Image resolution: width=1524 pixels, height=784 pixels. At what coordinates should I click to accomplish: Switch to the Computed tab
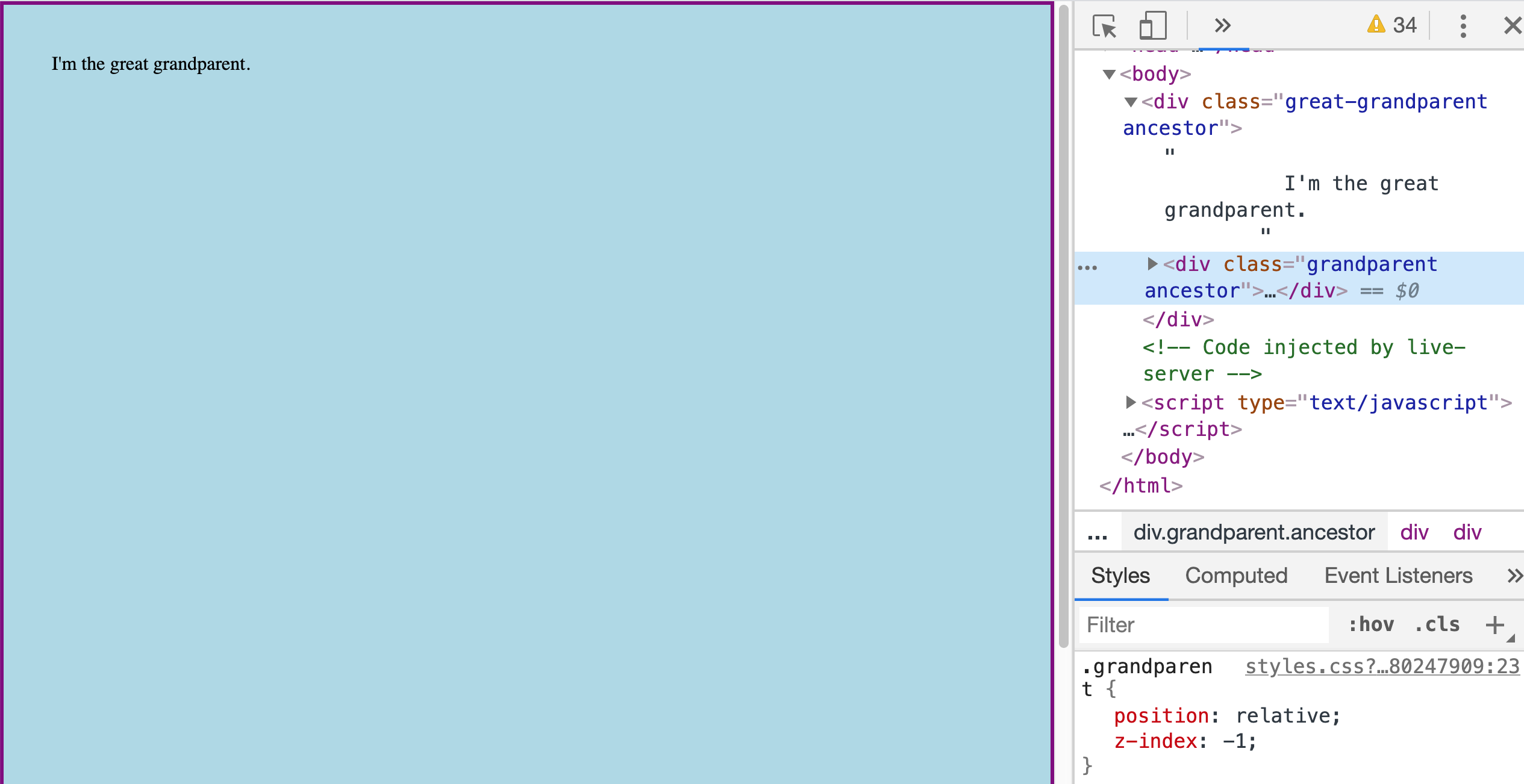tap(1236, 576)
